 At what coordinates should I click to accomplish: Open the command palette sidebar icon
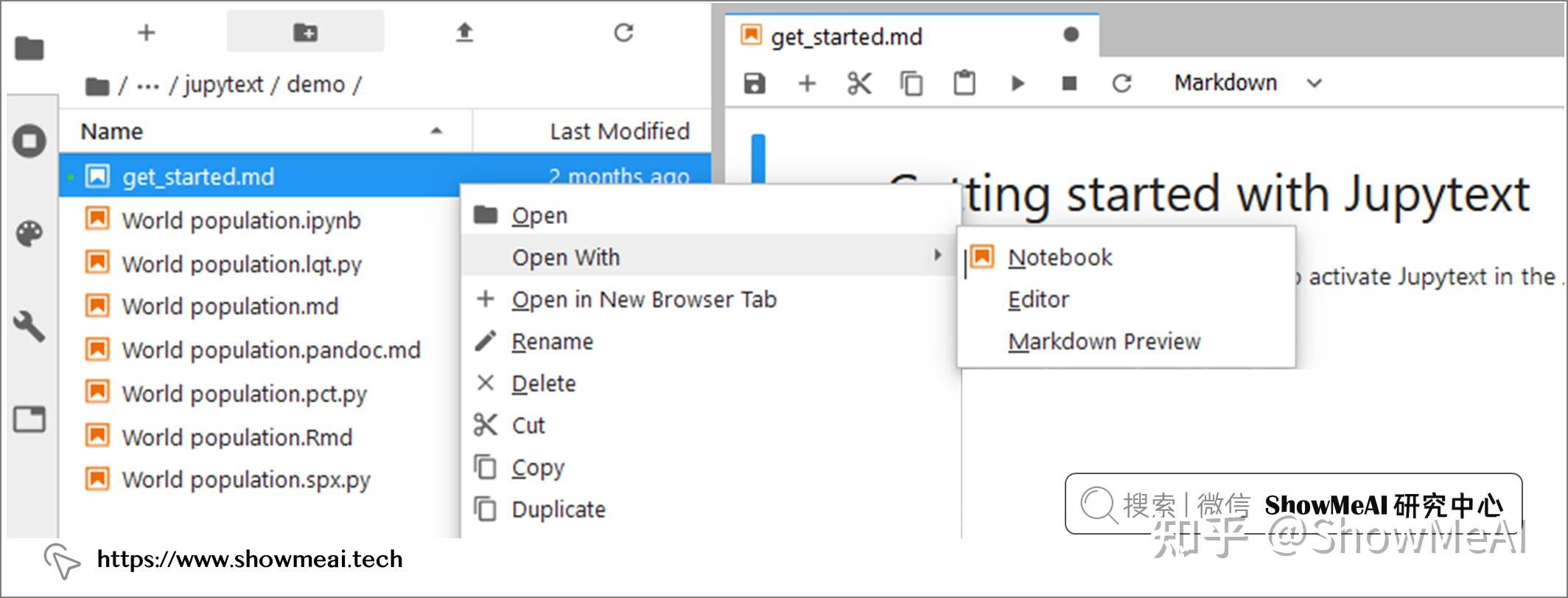coord(29,234)
